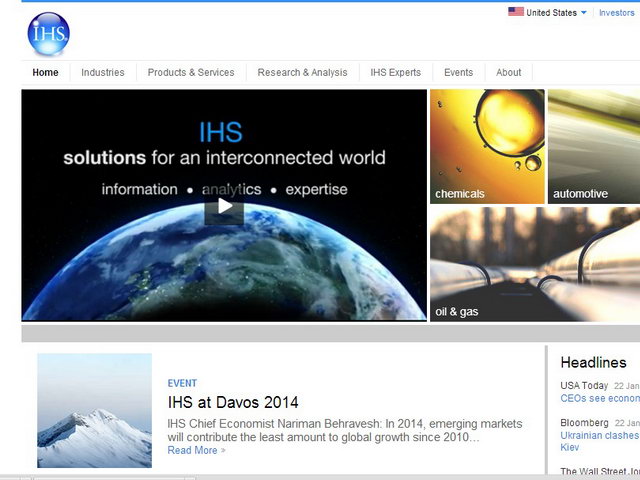Open the IHS at Davos 2014 headline
This screenshot has height=480, width=640.
click(233, 402)
